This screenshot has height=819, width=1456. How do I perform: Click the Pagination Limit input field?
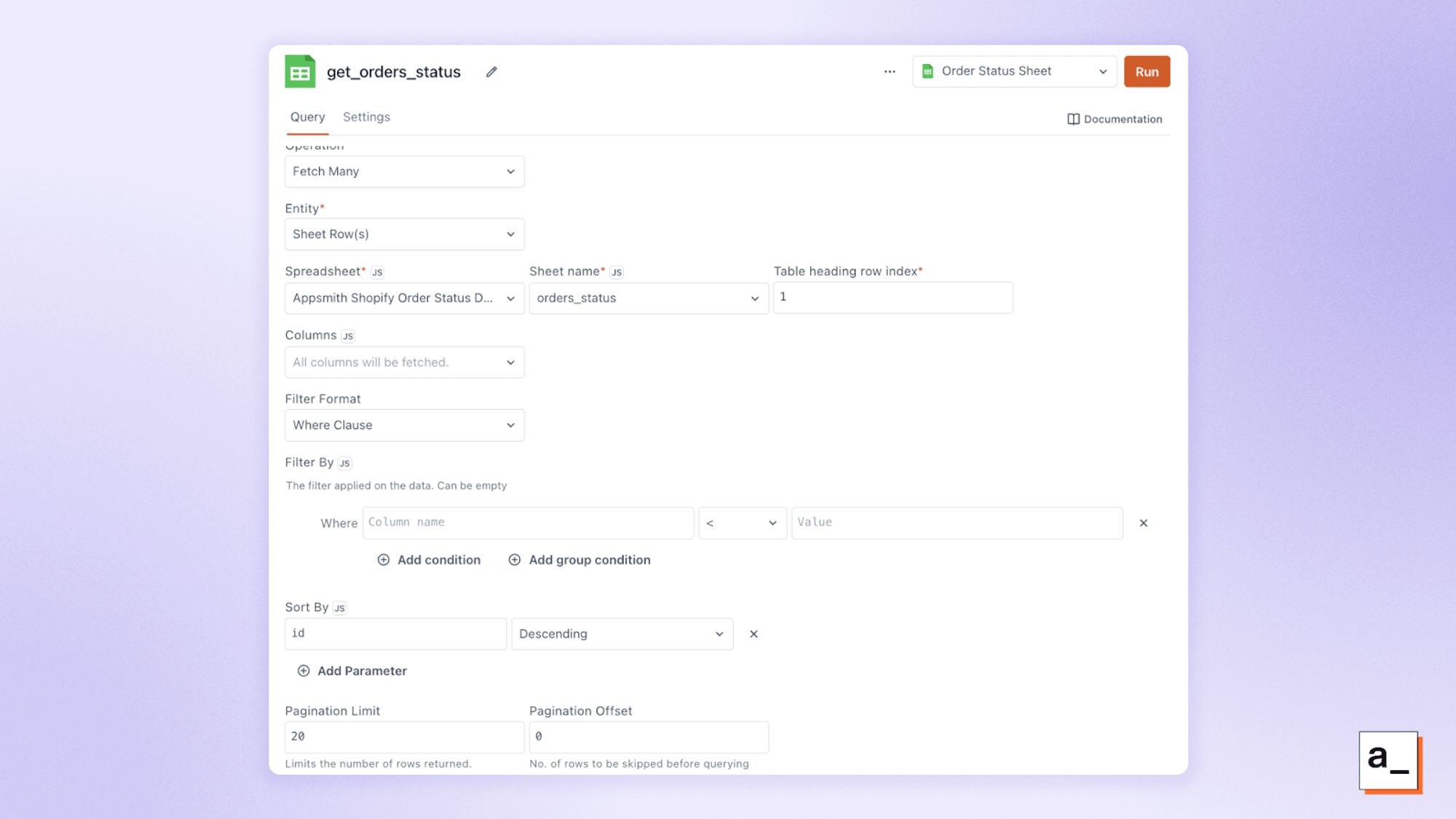click(x=404, y=736)
